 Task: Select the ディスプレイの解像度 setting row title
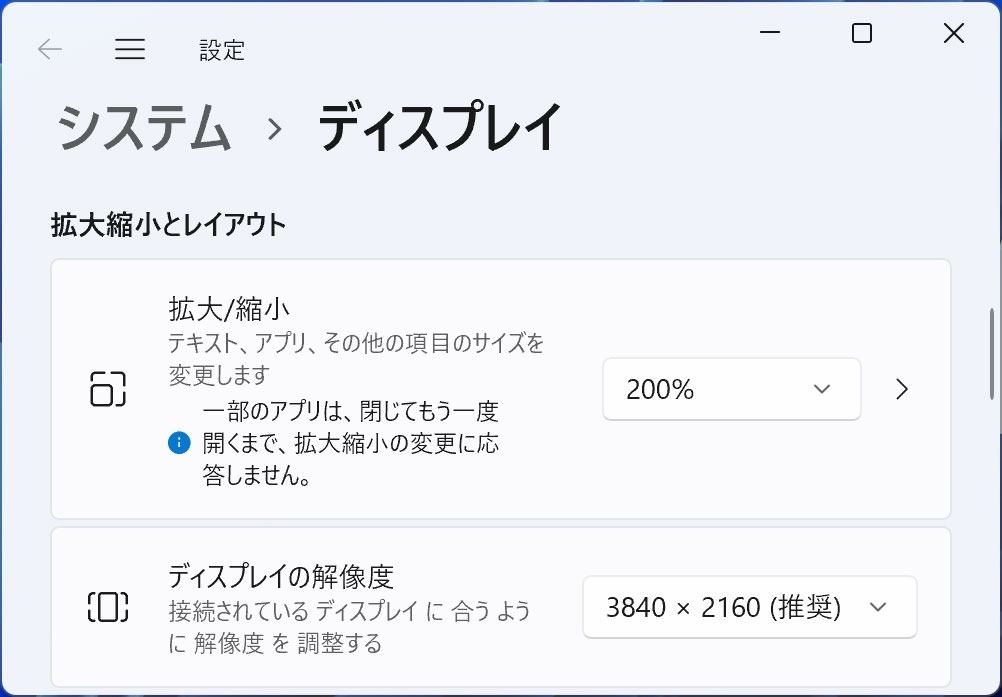[281, 577]
